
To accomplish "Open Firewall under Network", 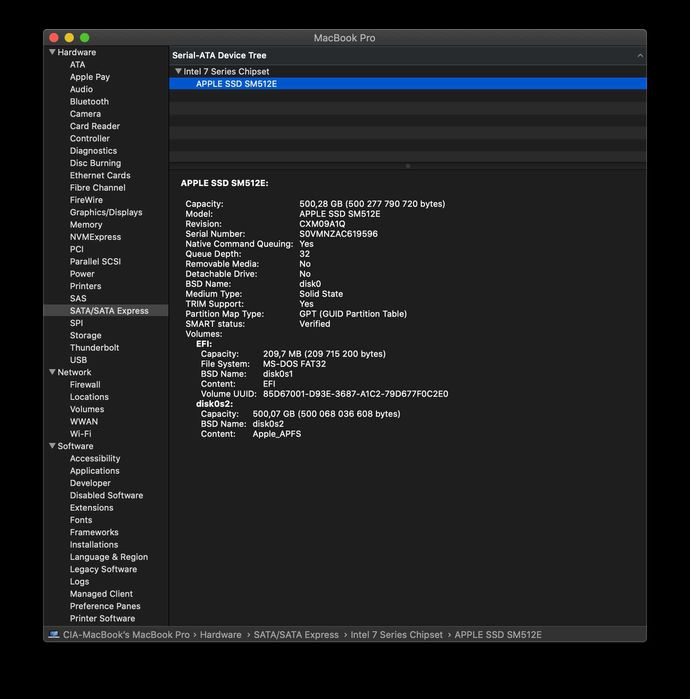I will tap(85, 385).
